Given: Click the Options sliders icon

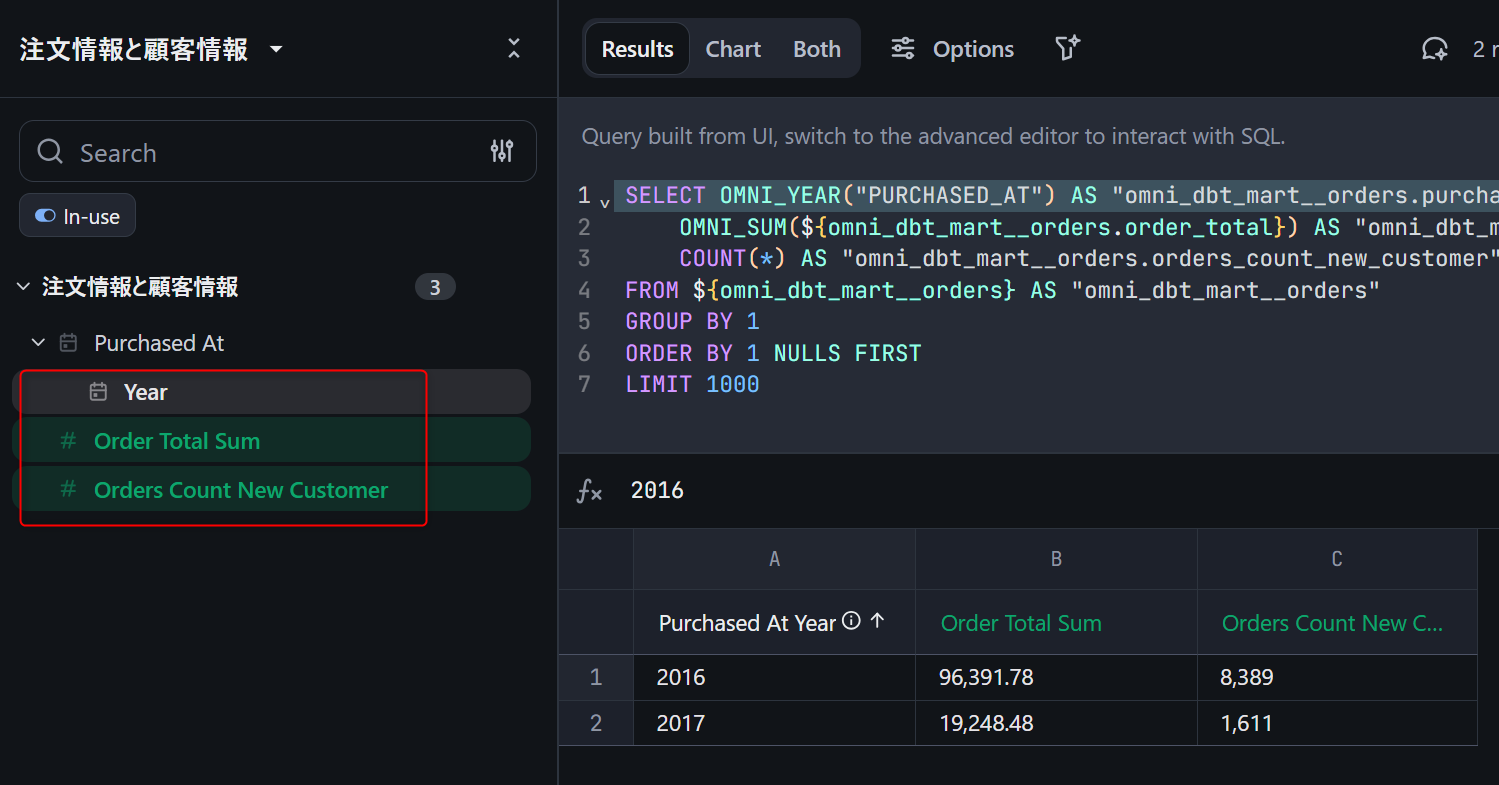Looking at the screenshot, I should (x=903, y=49).
